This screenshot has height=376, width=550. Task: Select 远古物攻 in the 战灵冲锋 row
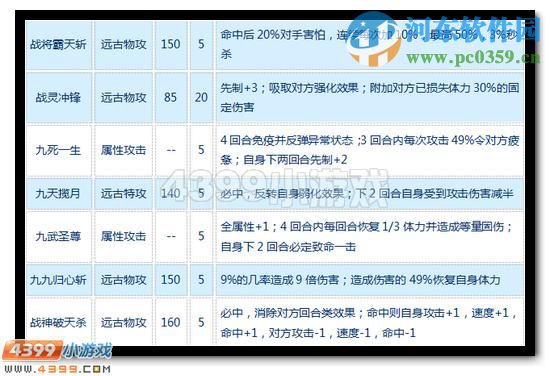[x=123, y=98]
